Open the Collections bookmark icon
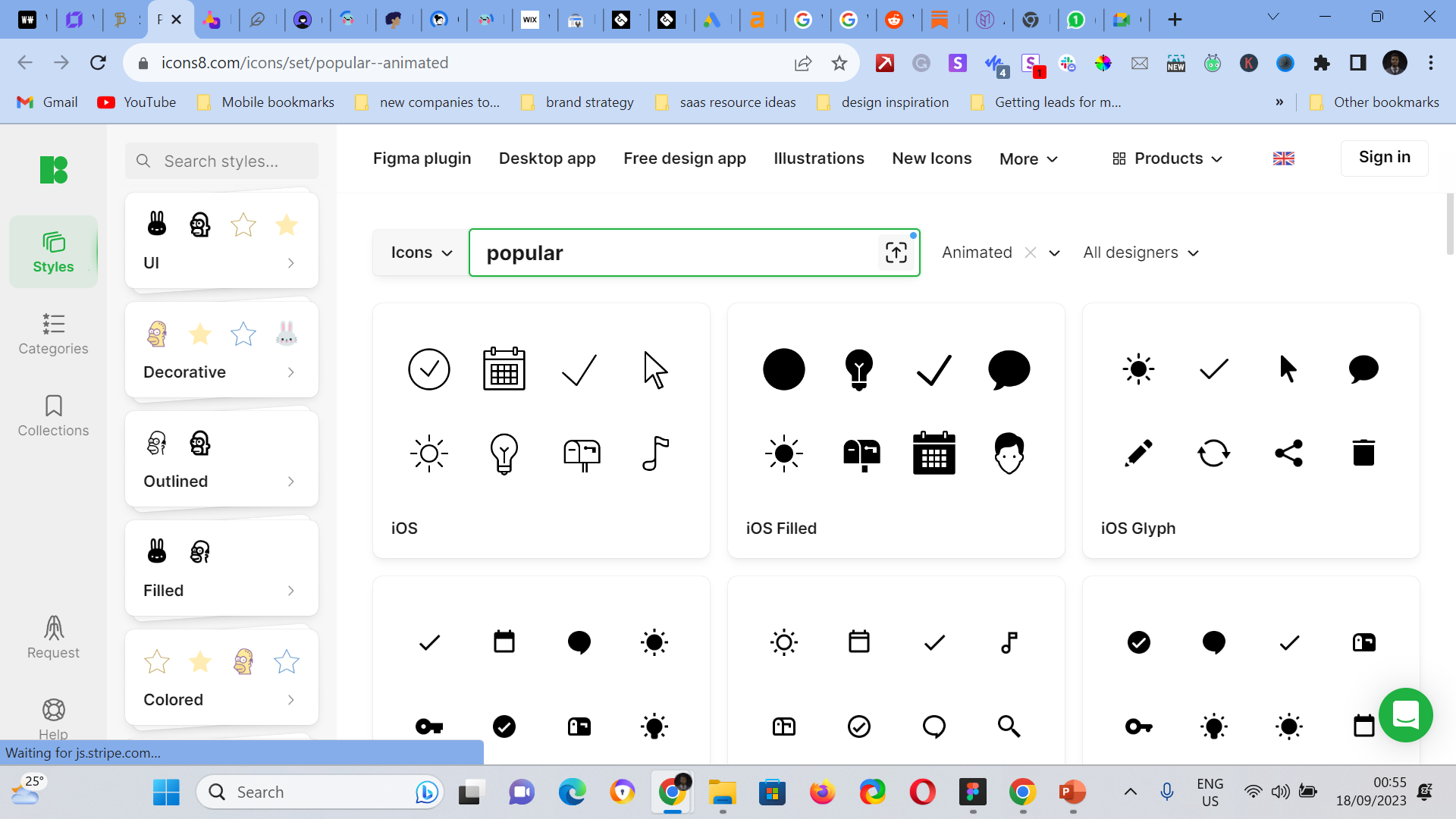 tap(53, 406)
